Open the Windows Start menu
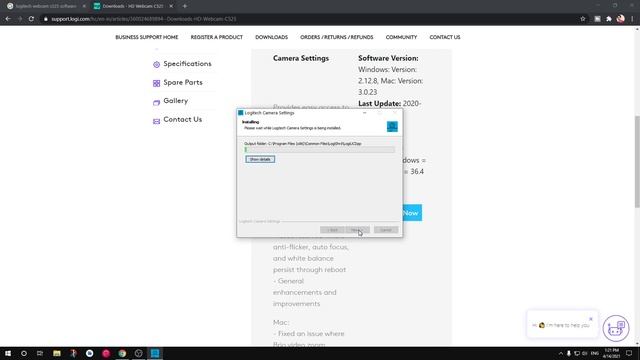This screenshot has height=360, width=640. (8, 353)
